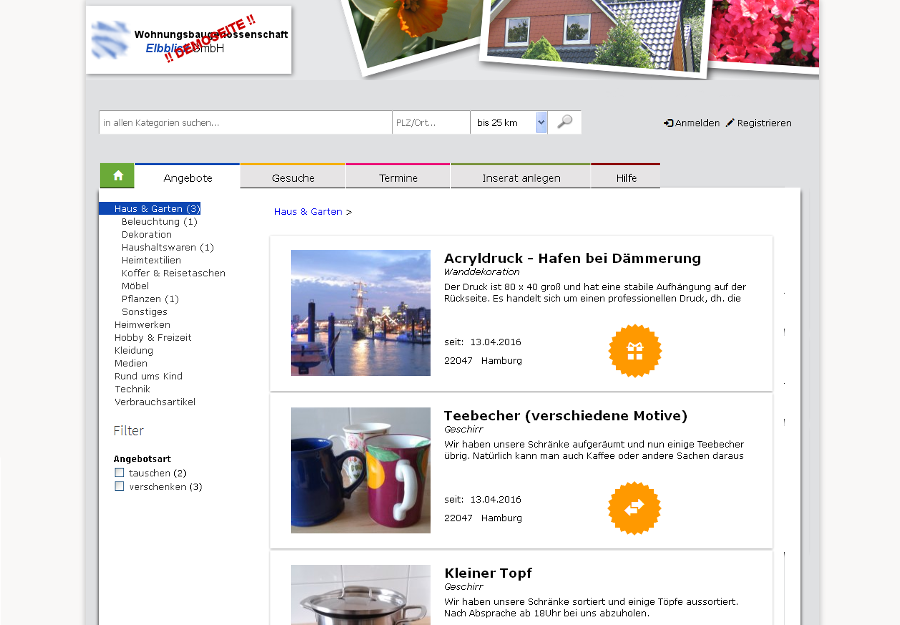
Task: Open Teebecher (verschiedene Motive) title
Action: [565, 416]
